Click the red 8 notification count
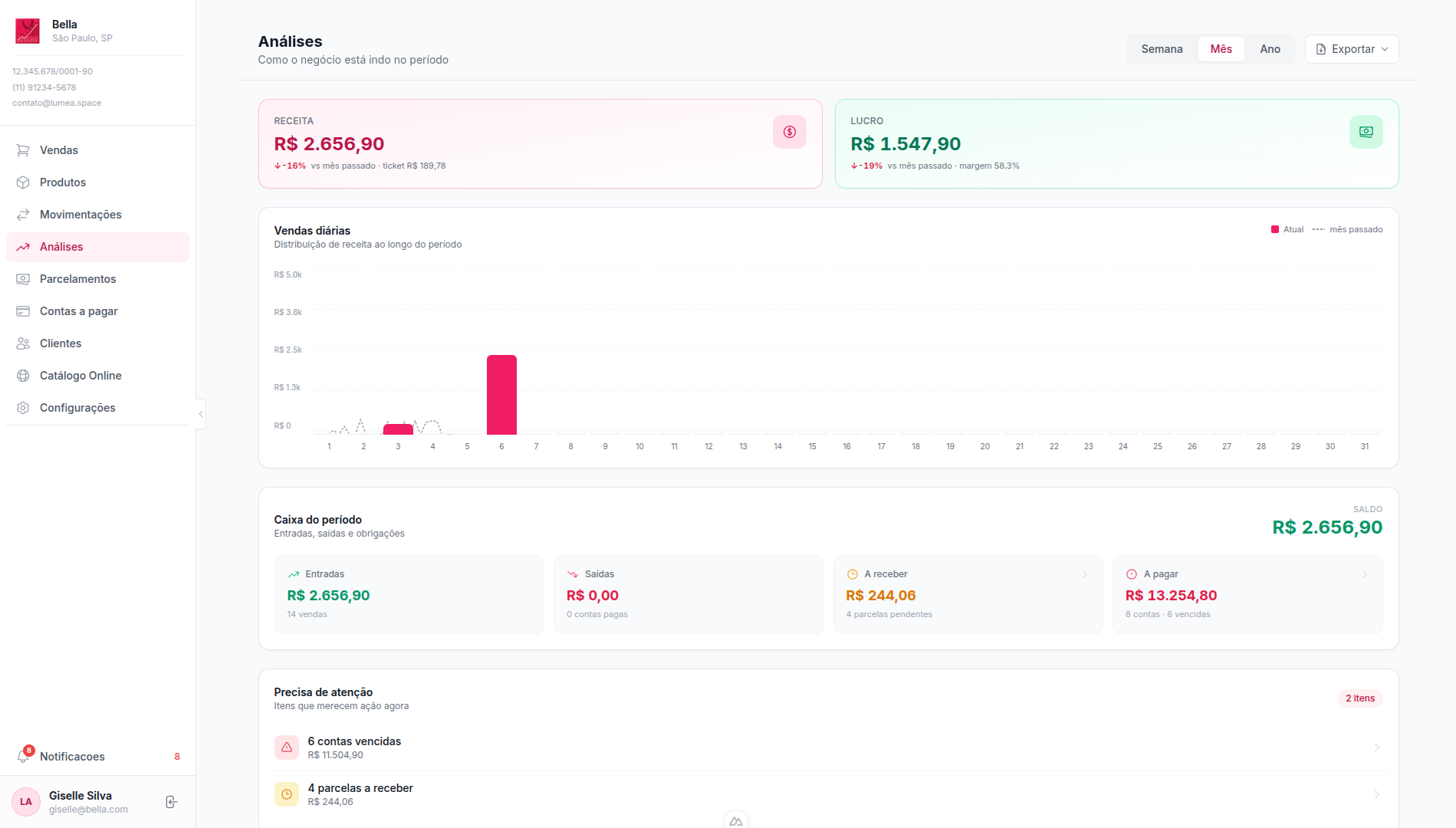The width and height of the screenshot is (1456, 828). pos(177,757)
